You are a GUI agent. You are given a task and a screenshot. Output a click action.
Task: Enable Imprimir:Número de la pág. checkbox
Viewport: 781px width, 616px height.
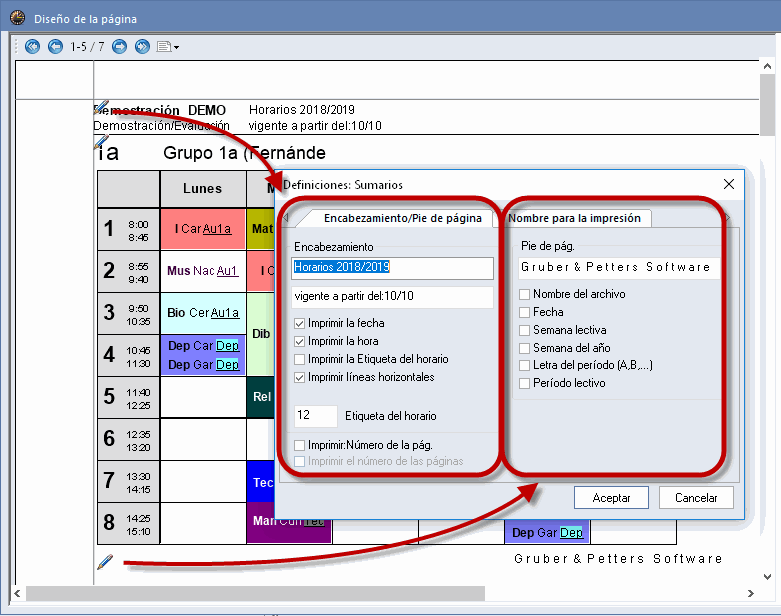click(x=299, y=445)
